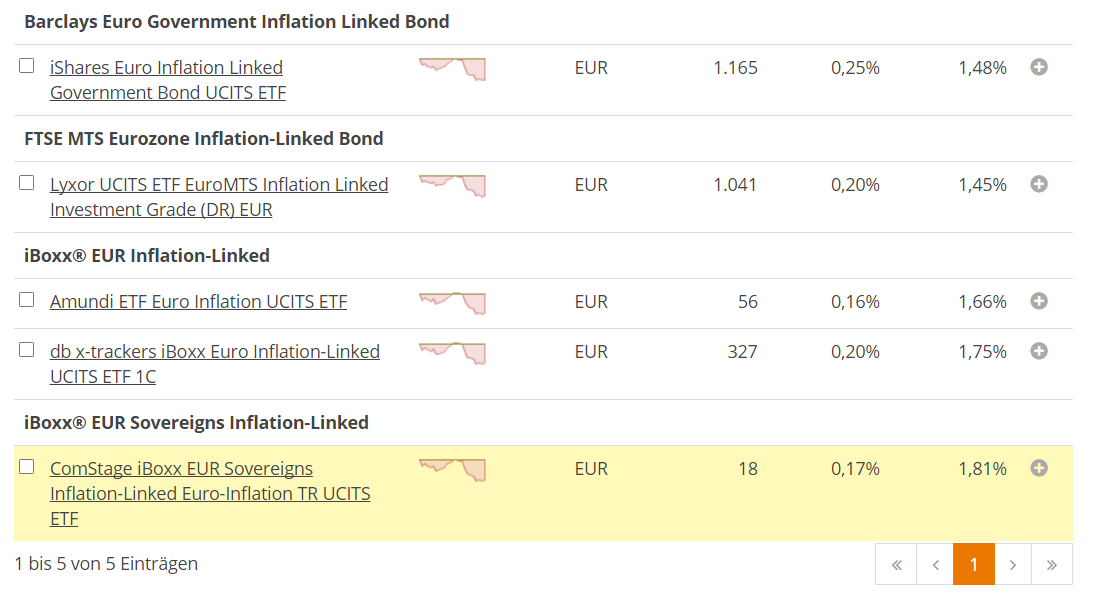Check the Amundi ETF Euro Inflation box

(27, 300)
